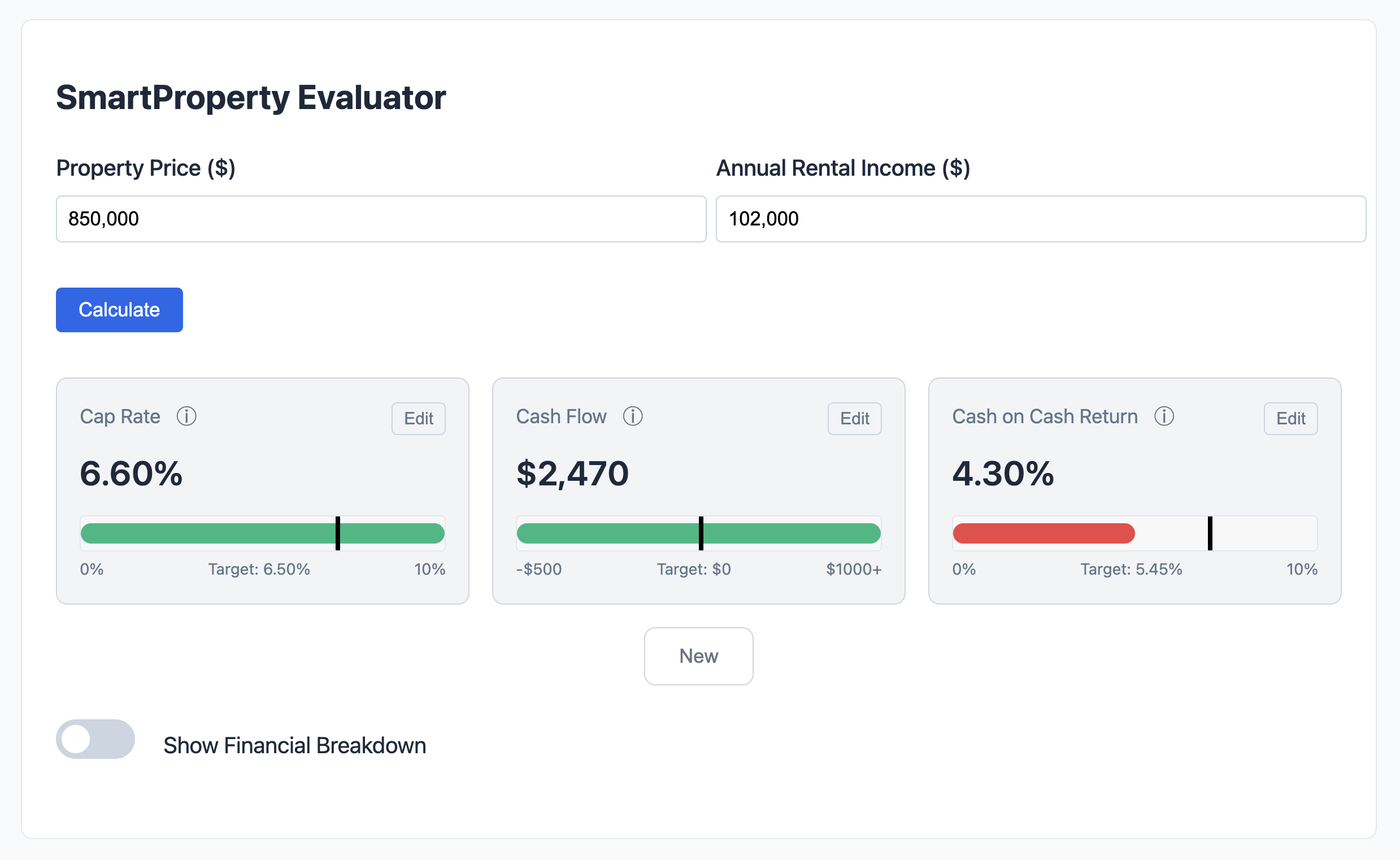Click the Cash Flow target marker line
Image resolution: width=1400 pixels, height=860 pixels.
(x=701, y=533)
